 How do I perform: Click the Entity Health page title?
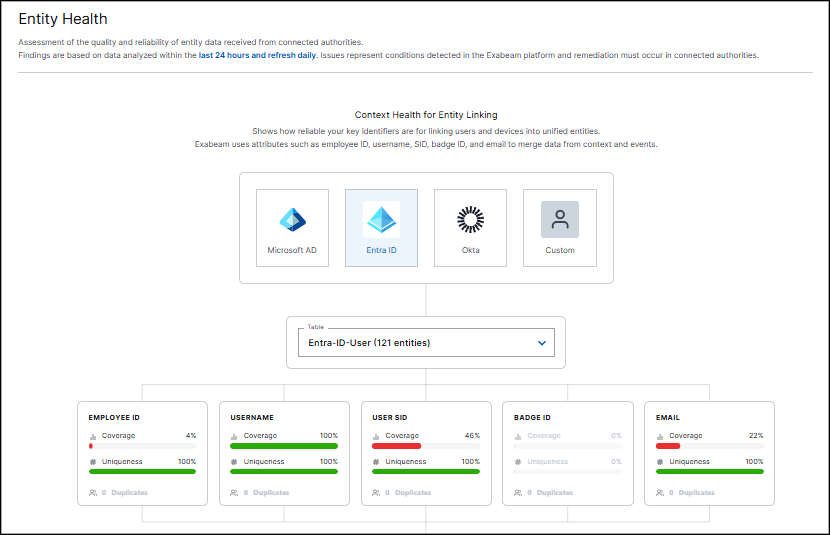63,19
